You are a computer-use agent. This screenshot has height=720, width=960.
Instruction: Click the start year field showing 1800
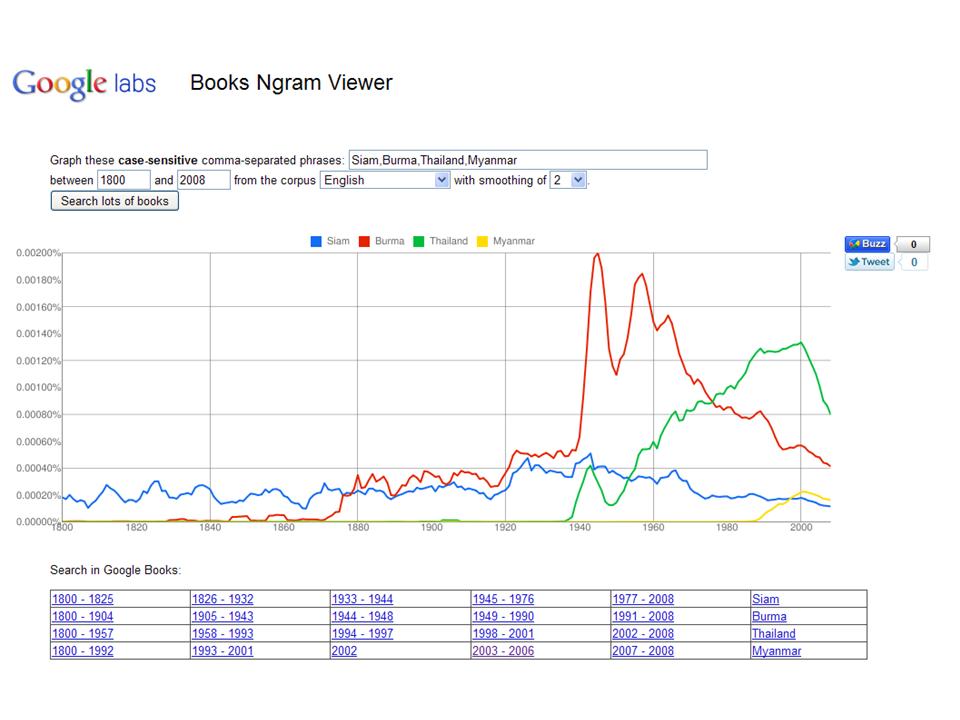pos(123,180)
